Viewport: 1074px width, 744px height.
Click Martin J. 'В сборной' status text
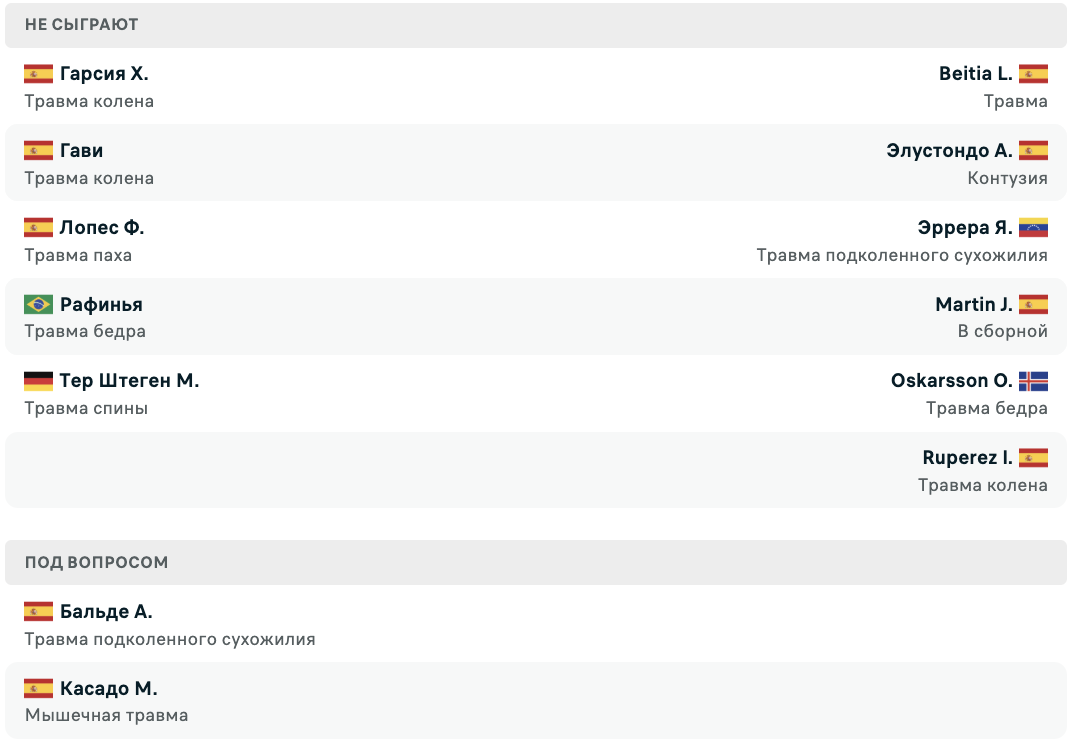click(1003, 332)
